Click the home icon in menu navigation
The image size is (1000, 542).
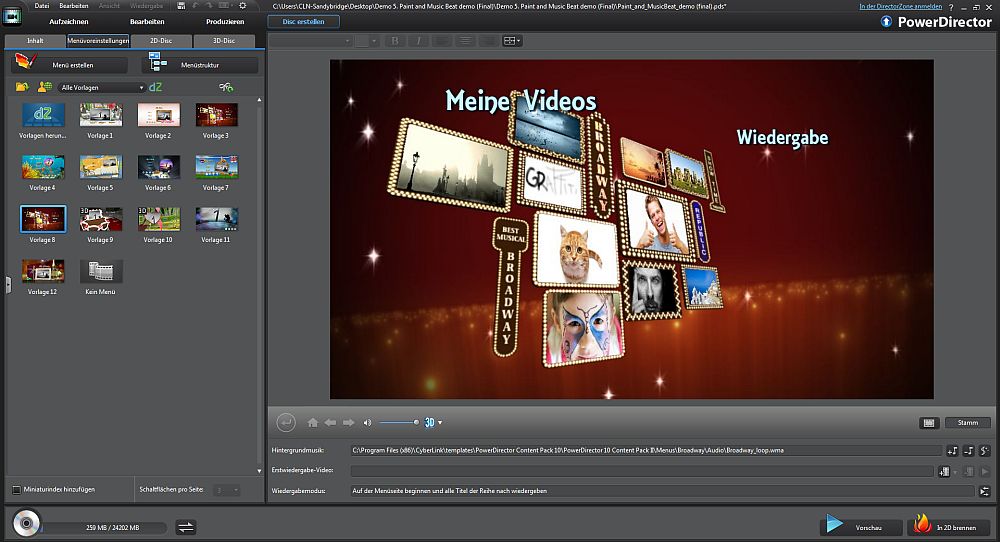312,422
